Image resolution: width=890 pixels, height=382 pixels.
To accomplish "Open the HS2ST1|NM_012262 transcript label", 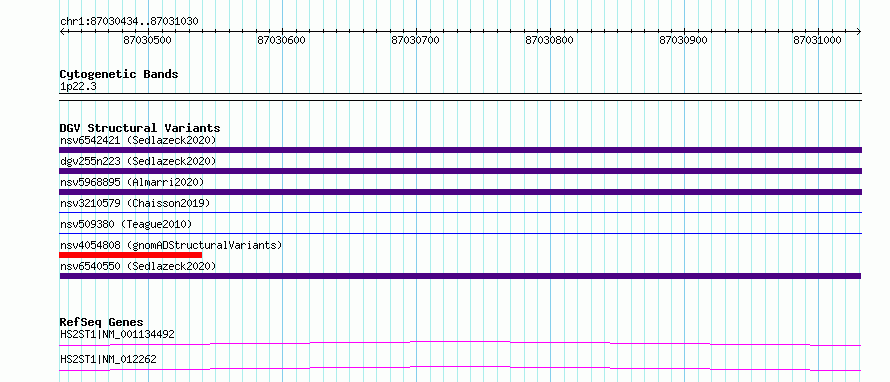I will click(x=108, y=359).
